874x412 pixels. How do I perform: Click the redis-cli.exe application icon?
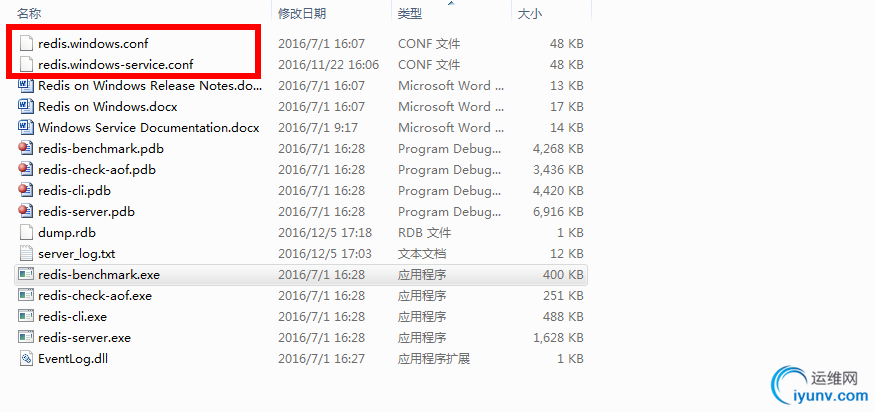[26, 317]
